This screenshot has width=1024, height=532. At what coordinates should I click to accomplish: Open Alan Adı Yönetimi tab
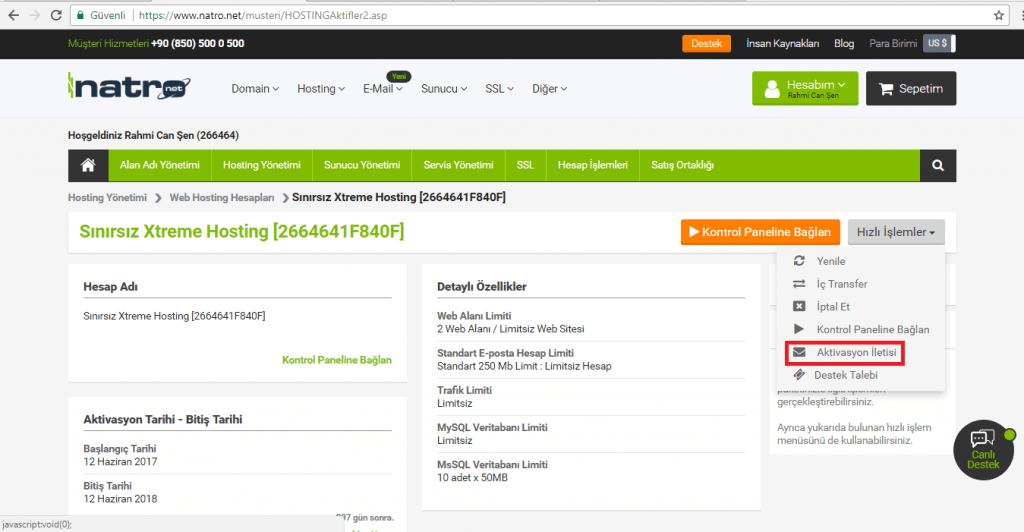tap(160, 165)
